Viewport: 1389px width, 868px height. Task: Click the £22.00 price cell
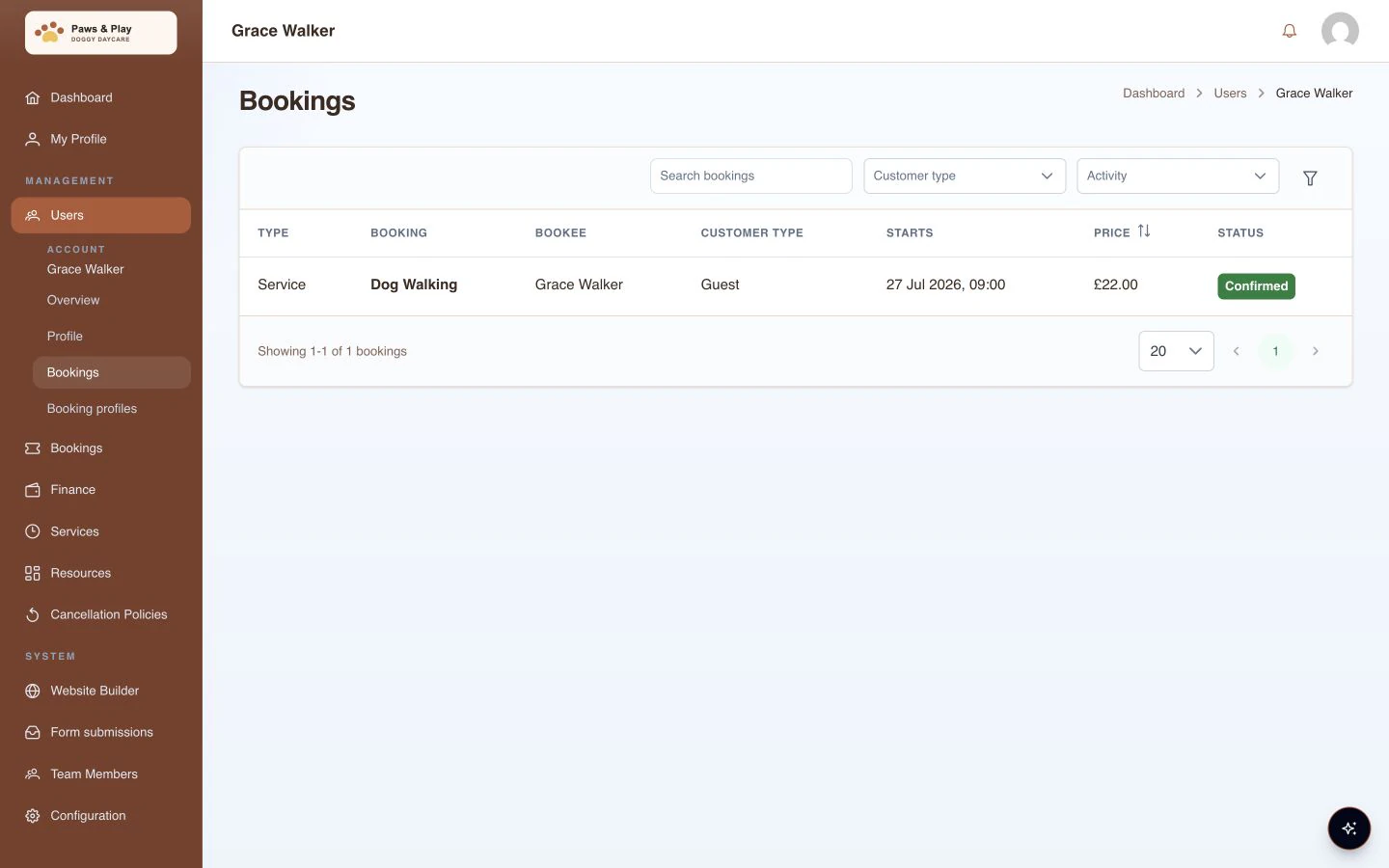click(1116, 285)
